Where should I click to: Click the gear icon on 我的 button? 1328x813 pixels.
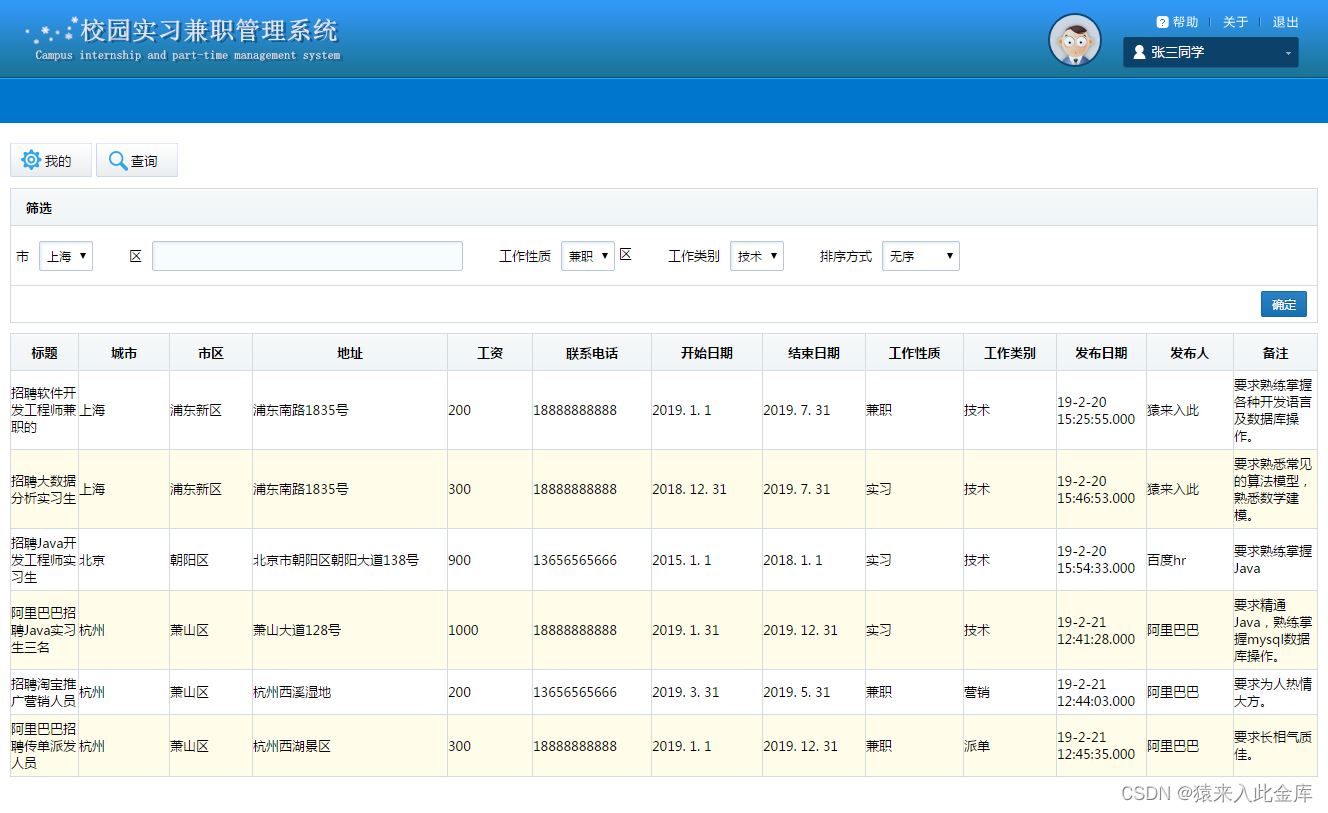coord(32,160)
